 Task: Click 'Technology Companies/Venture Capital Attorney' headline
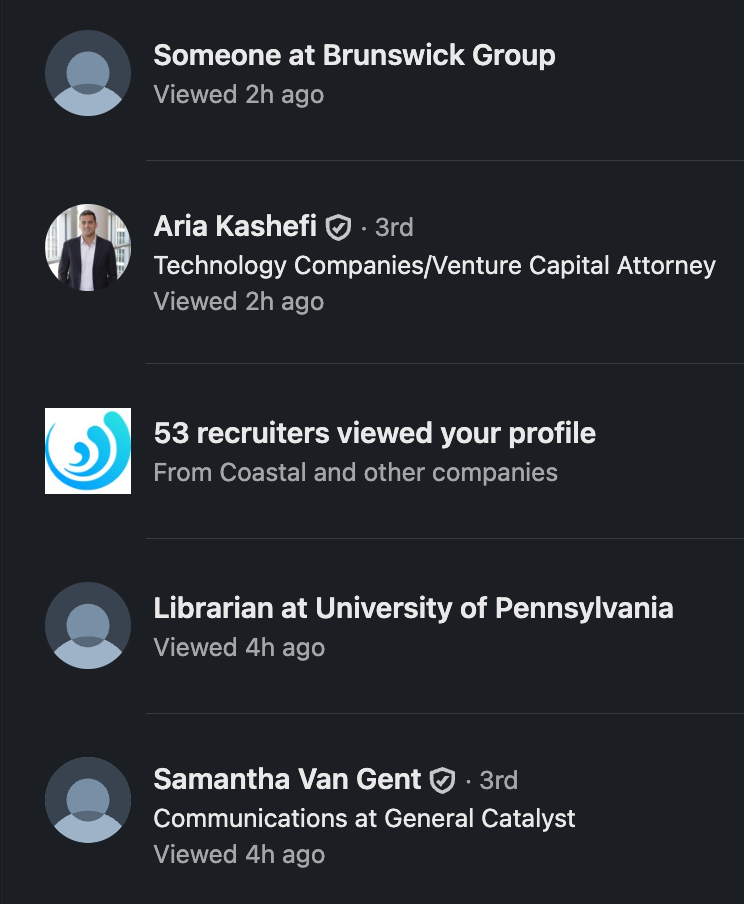434,266
